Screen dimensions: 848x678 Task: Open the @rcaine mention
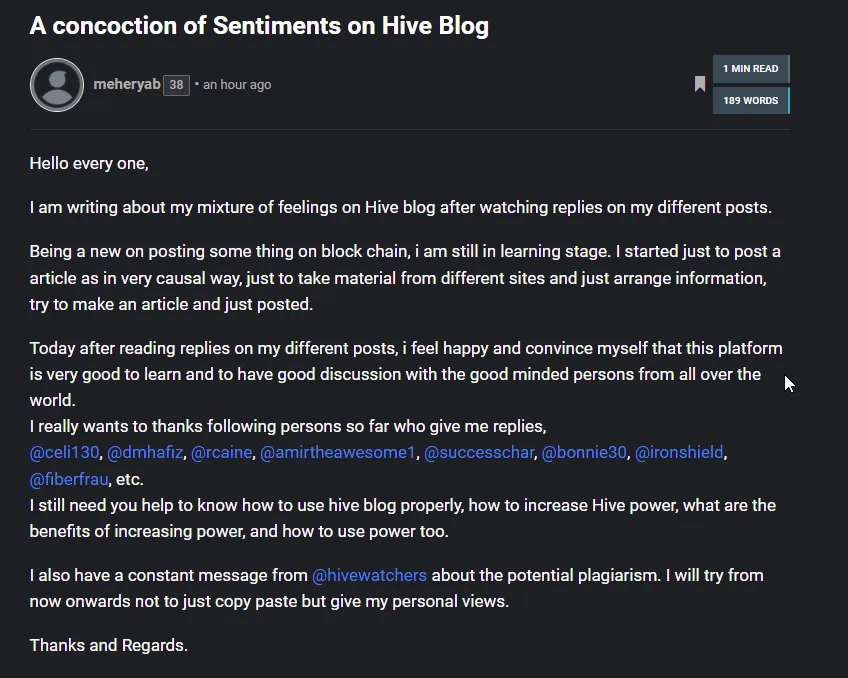pyautogui.click(x=221, y=453)
